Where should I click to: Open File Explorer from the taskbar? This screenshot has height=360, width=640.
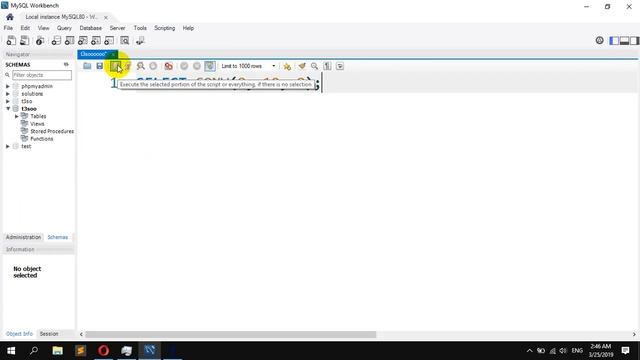click(57, 351)
